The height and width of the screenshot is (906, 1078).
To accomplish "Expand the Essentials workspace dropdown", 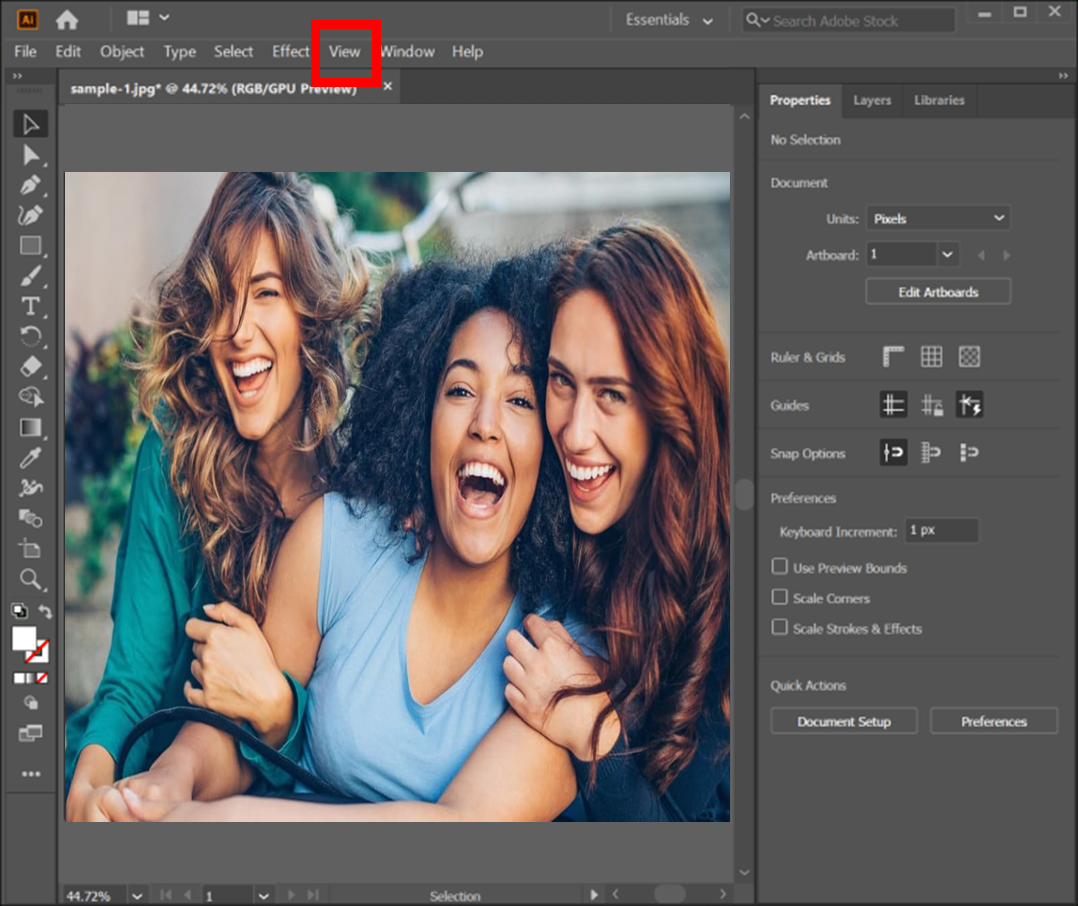I will tap(669, 20).
